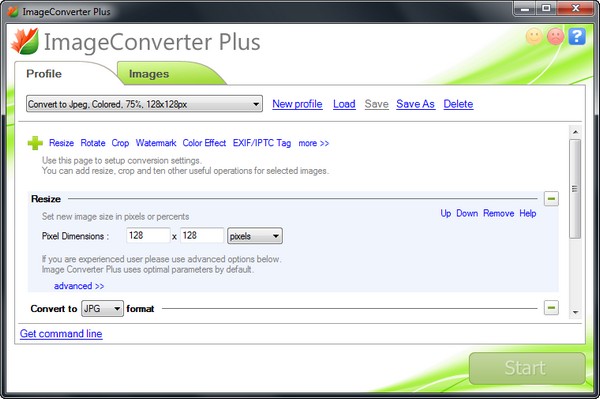The image size is (600, 399).
Task: Click the Load profile link
Action: click(344, 104)
